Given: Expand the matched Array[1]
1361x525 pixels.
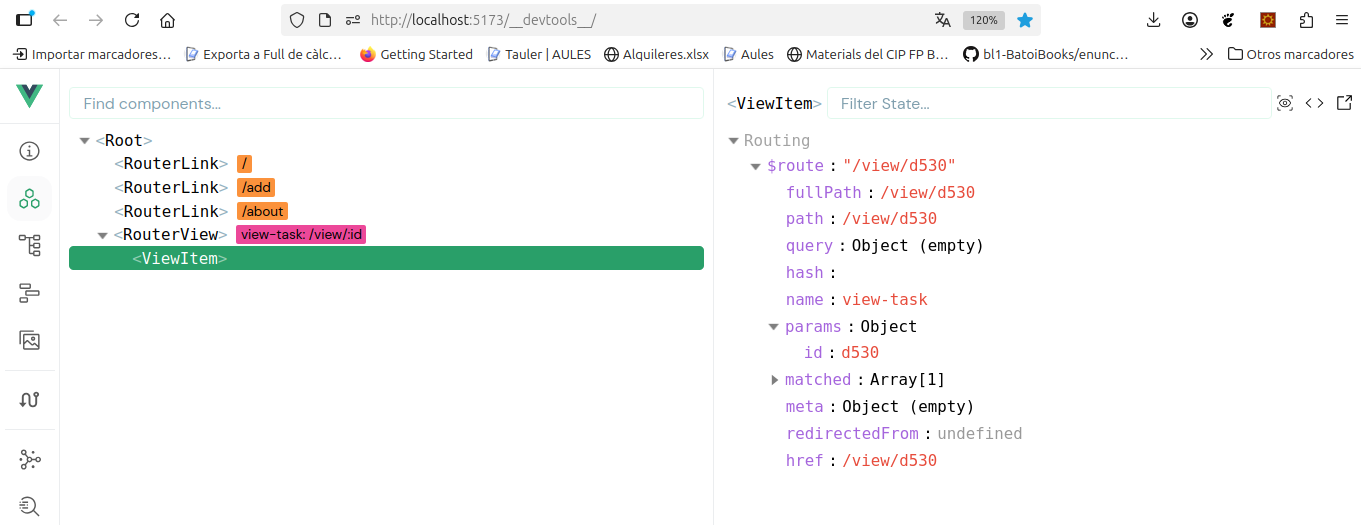Looking at the screenshot, I should (x=775, y=380).
